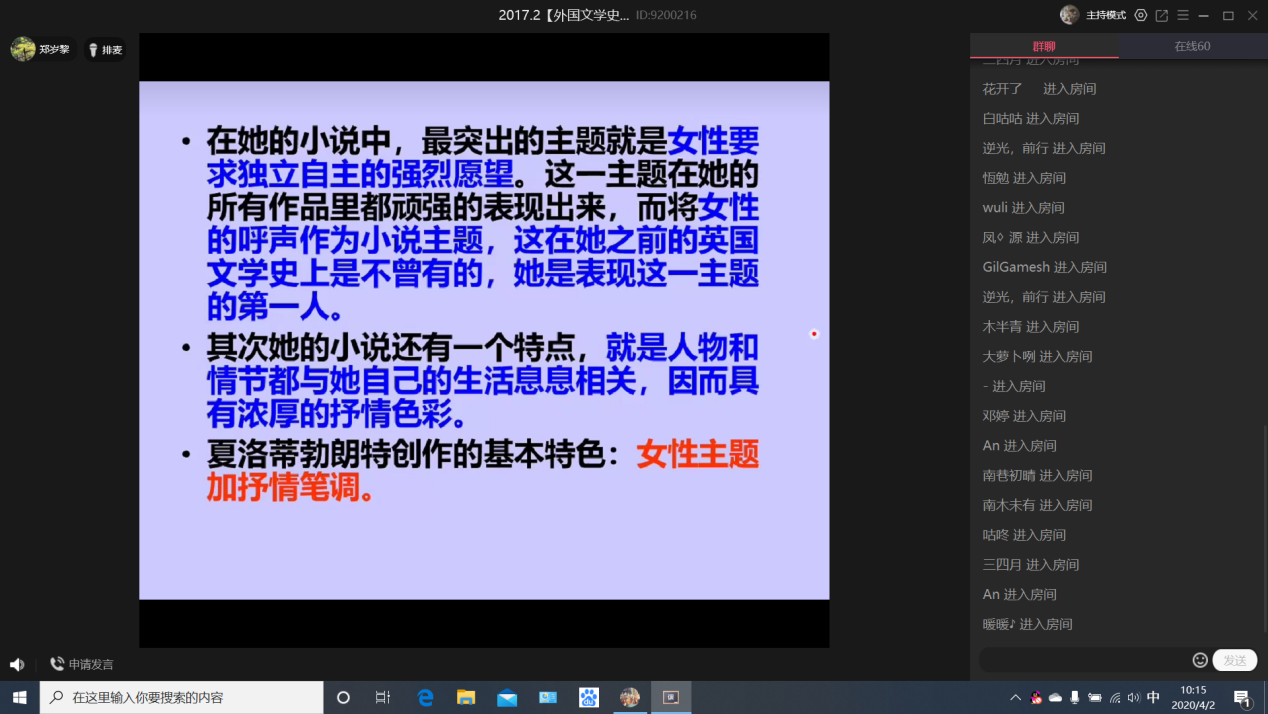Click the pop-out window icon in title bar

click(x=1161, y=15)
